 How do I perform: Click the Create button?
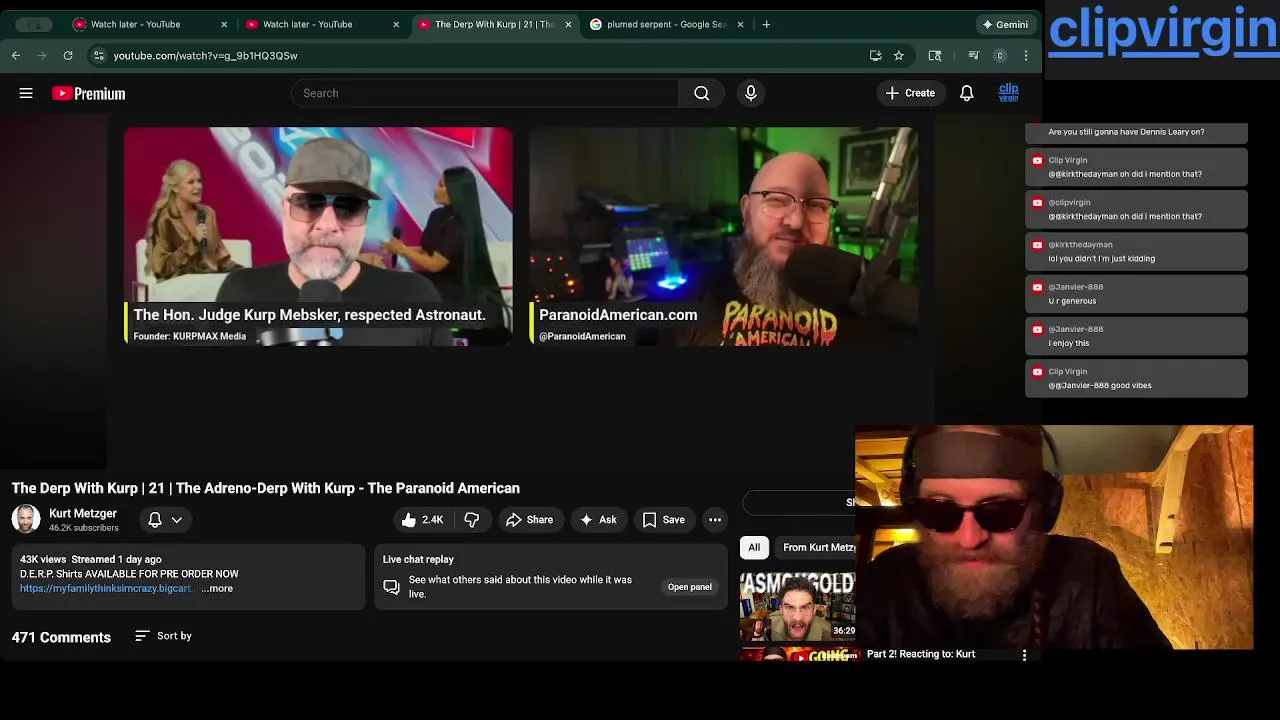[910, 93]
